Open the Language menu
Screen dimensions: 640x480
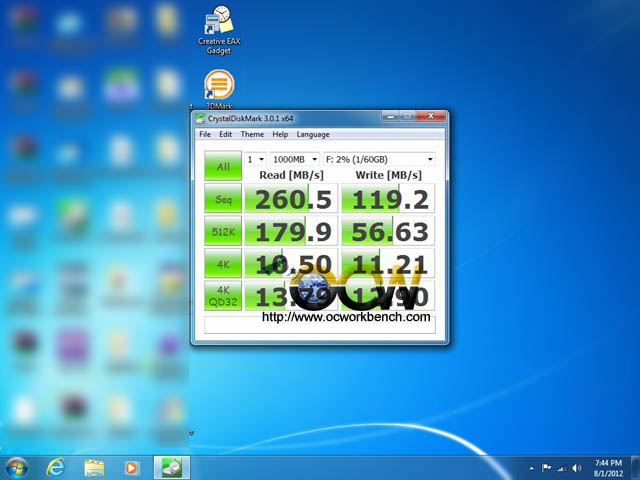[313, 134]
